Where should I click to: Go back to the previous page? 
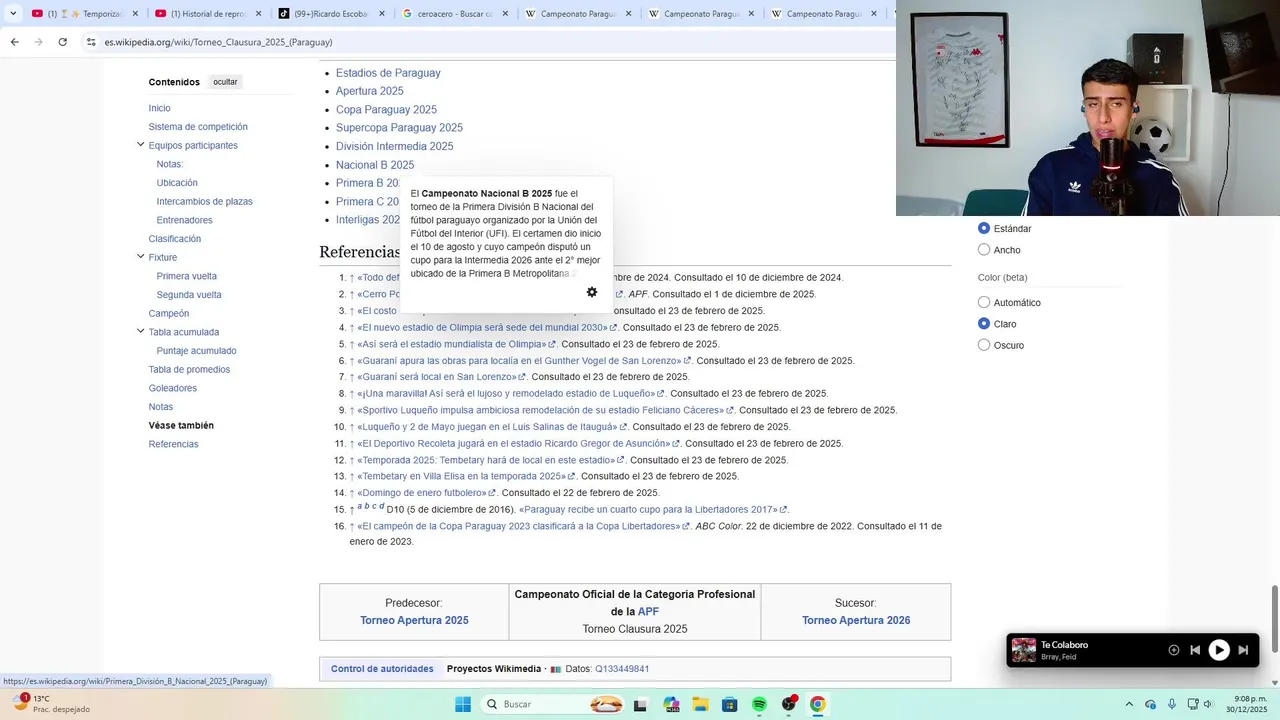tap(14, 42)
